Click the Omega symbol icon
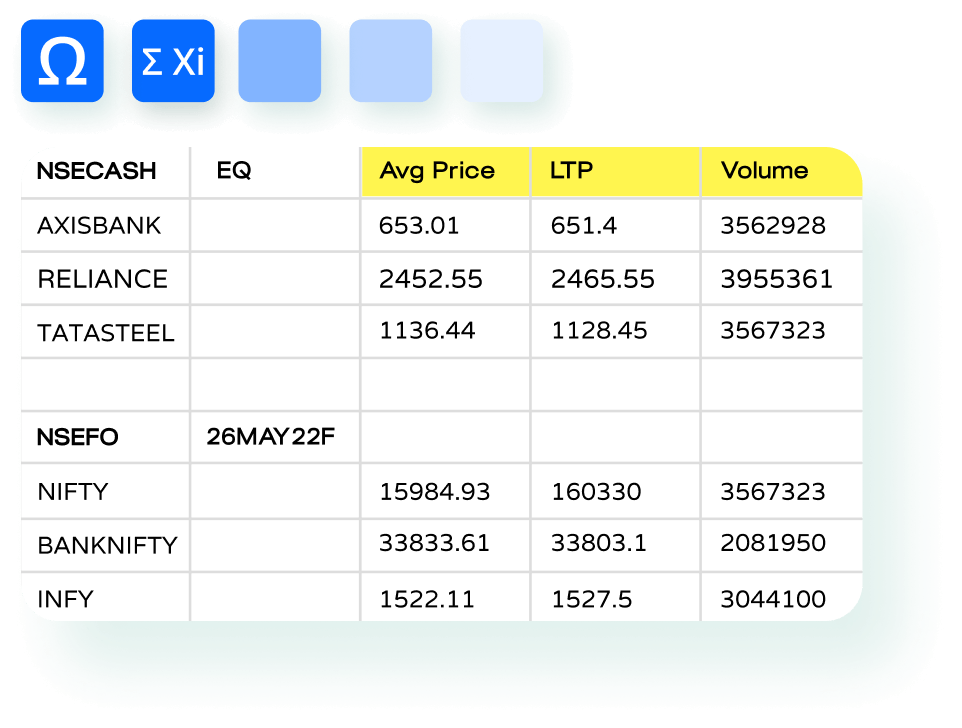Viewport: 962px width, 728px height. coord(62,62)
